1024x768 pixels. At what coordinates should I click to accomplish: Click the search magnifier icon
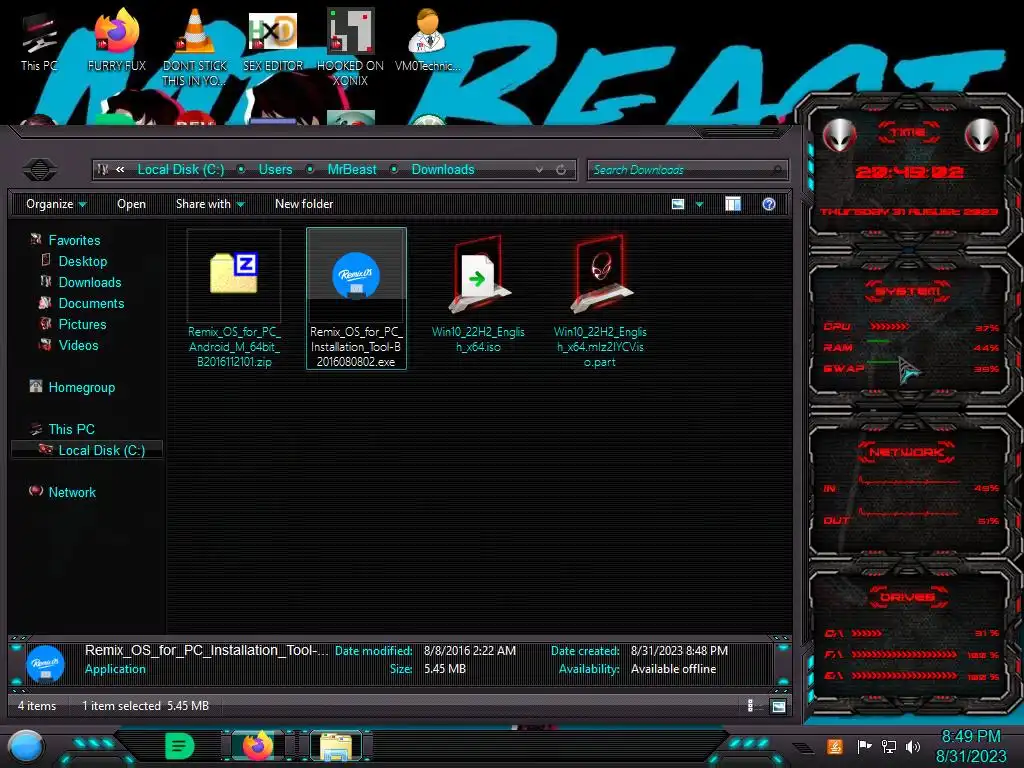[x=776, y=170]
